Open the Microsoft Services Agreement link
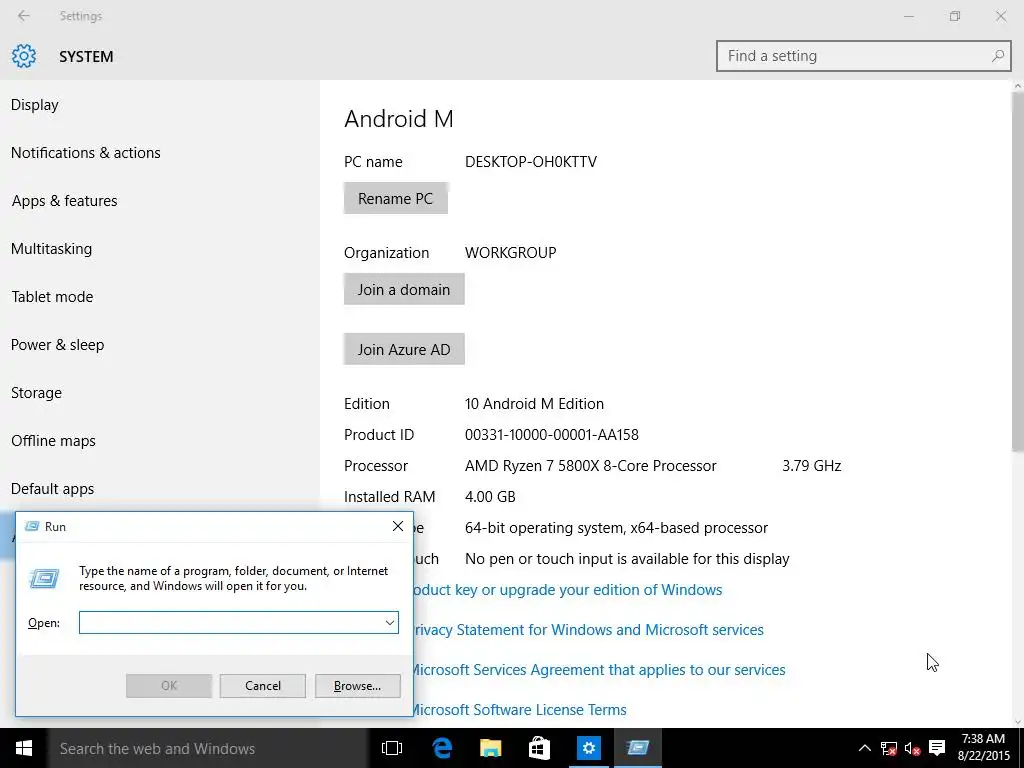1024x768 pixels. click(600, 669)
